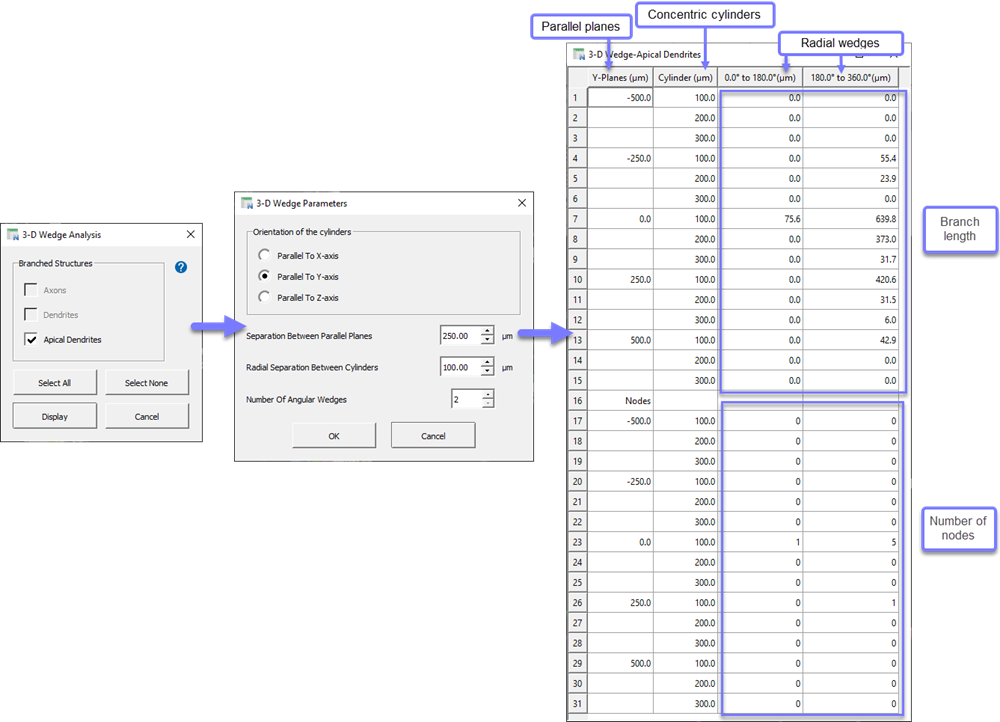
Task: Select Parallel To X-axis orientation
Action: [264, 255]
